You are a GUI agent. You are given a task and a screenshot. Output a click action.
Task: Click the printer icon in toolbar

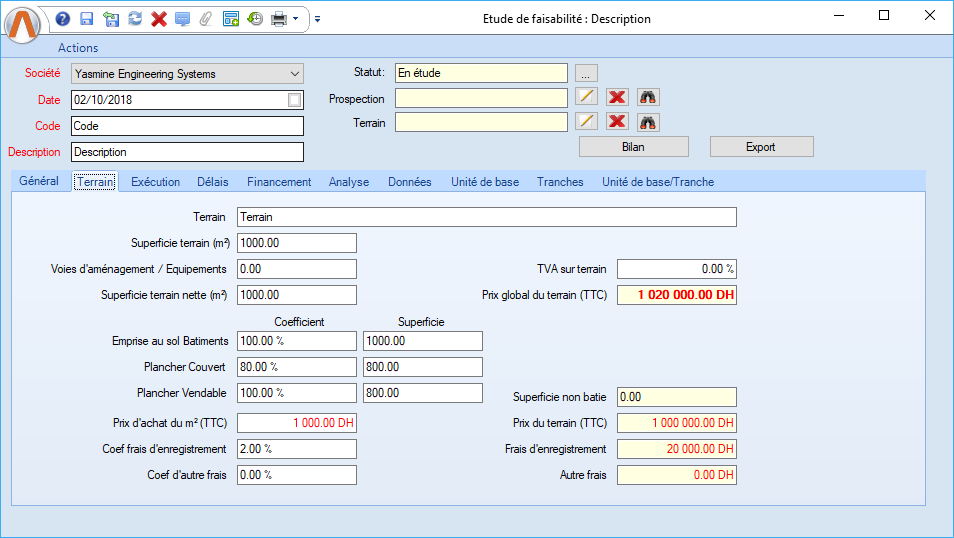click(279, 19)
